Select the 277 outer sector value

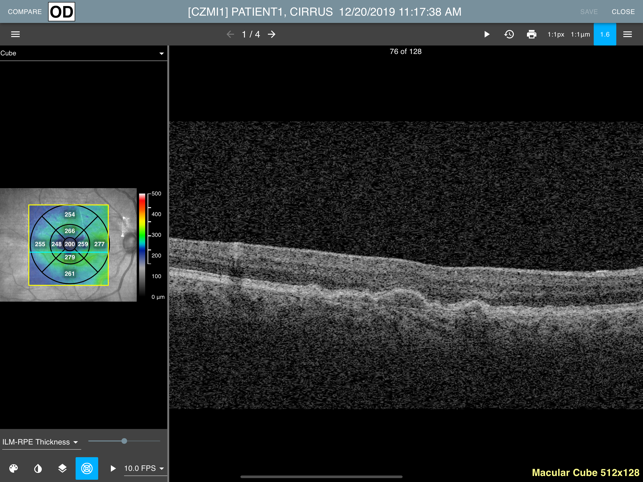coord(99,244)
